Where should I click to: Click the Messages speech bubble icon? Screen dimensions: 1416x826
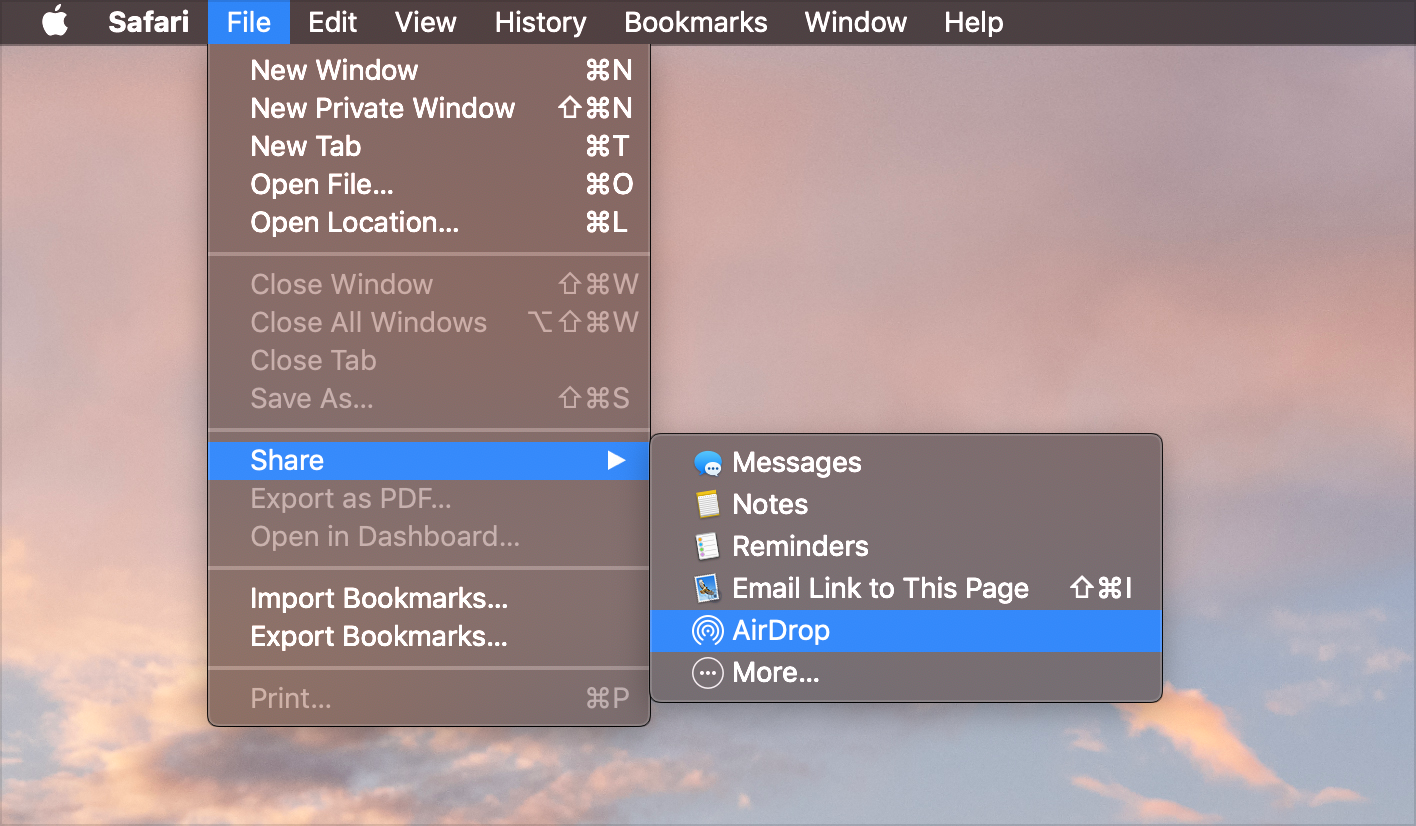[x=707, y=462]
